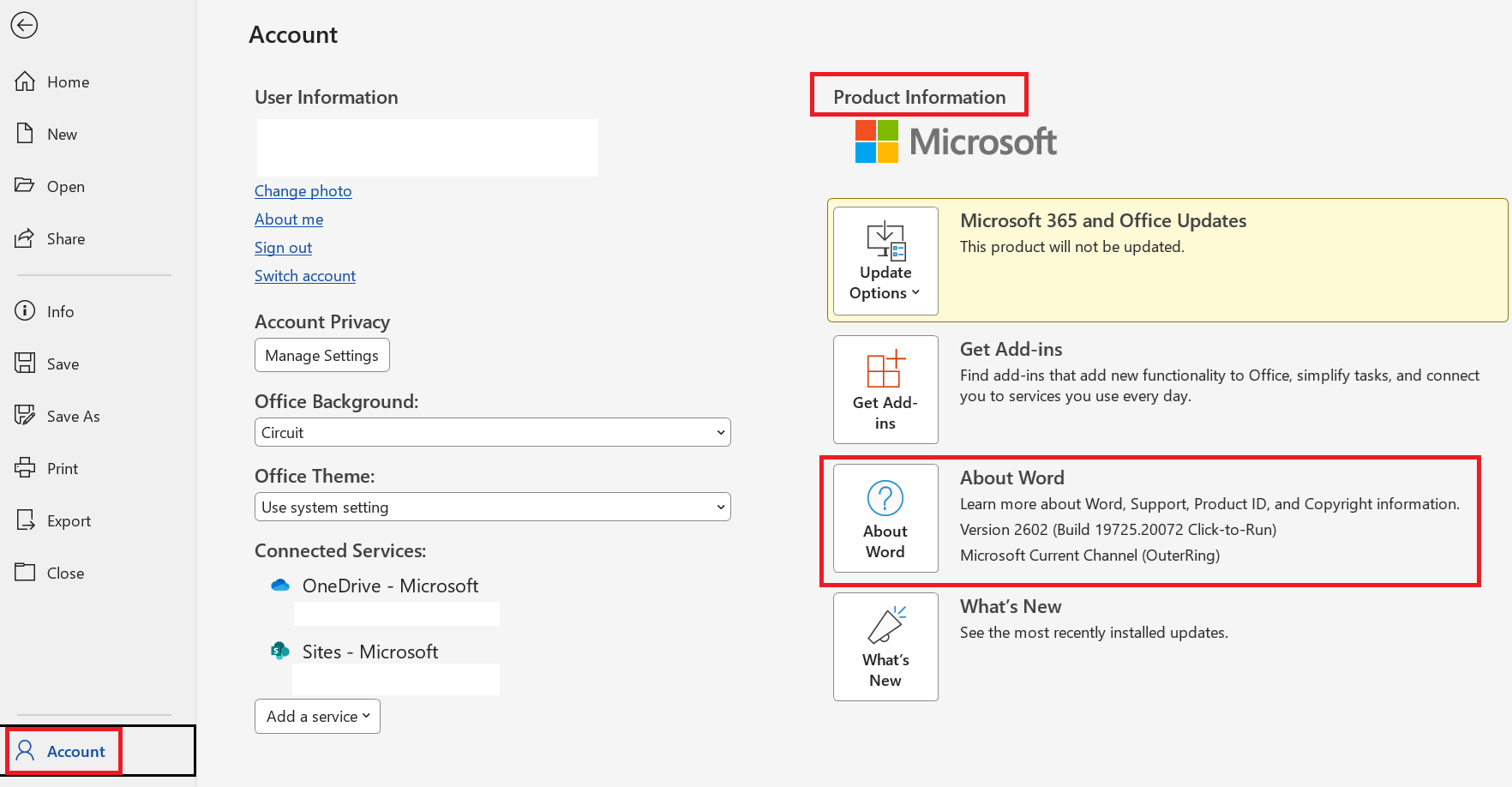Click the Get Add-ins grid icon
The image size is (1512, 787).
[x=885, y=369]
